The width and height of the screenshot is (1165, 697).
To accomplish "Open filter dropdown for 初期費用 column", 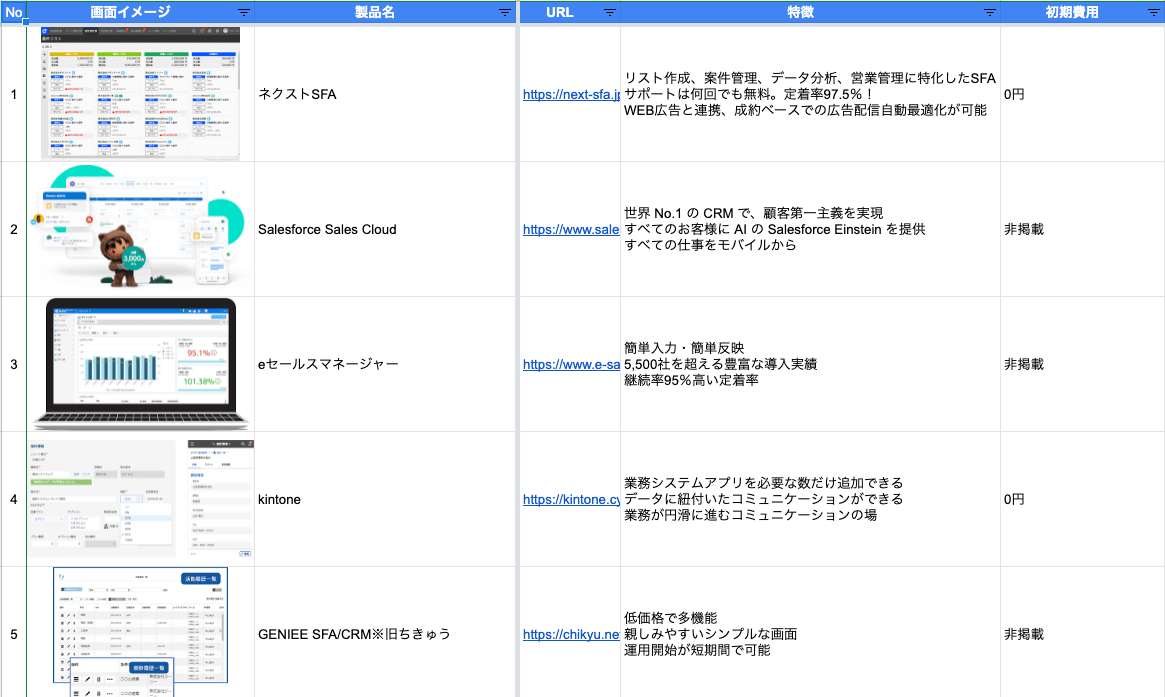I will (x=1153, y=13).
